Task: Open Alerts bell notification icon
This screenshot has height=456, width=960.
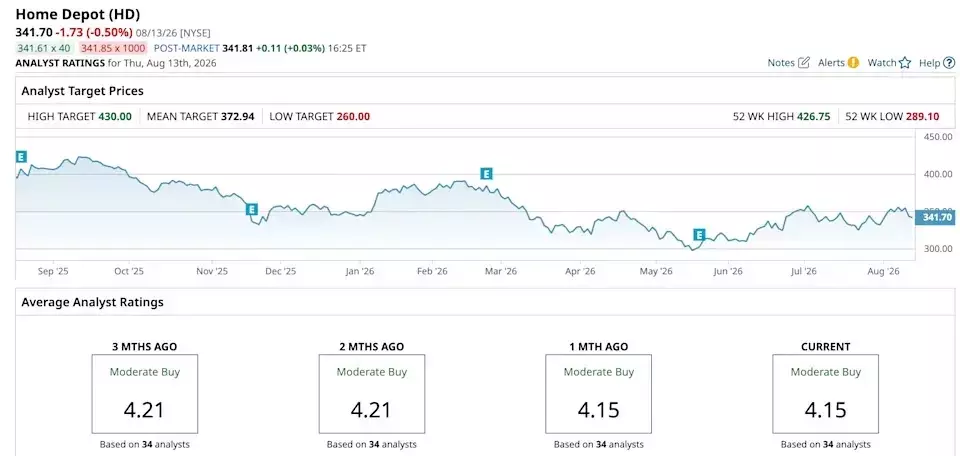Action: pyautogui.click(x=853, y=62)
